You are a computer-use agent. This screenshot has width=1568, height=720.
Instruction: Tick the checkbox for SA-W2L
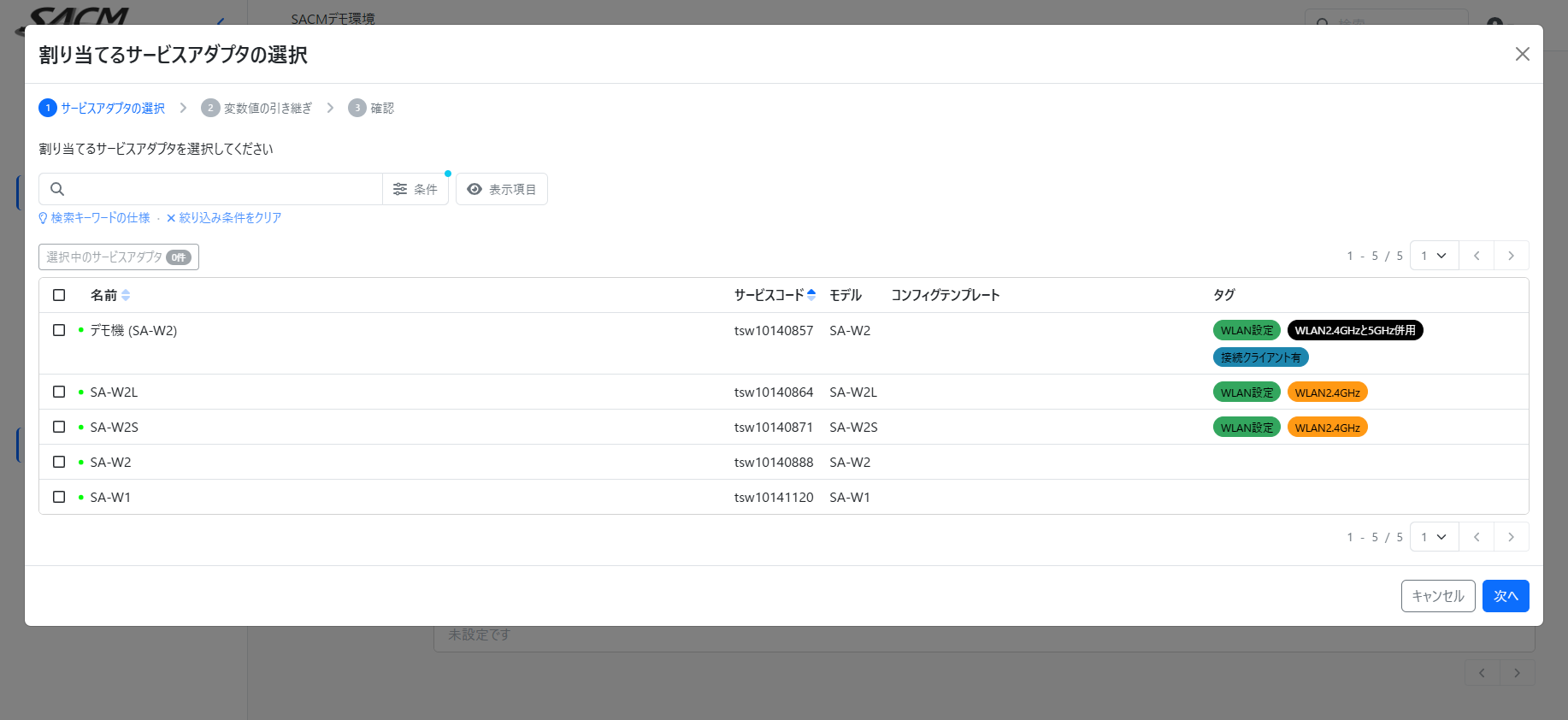(59, 392)
